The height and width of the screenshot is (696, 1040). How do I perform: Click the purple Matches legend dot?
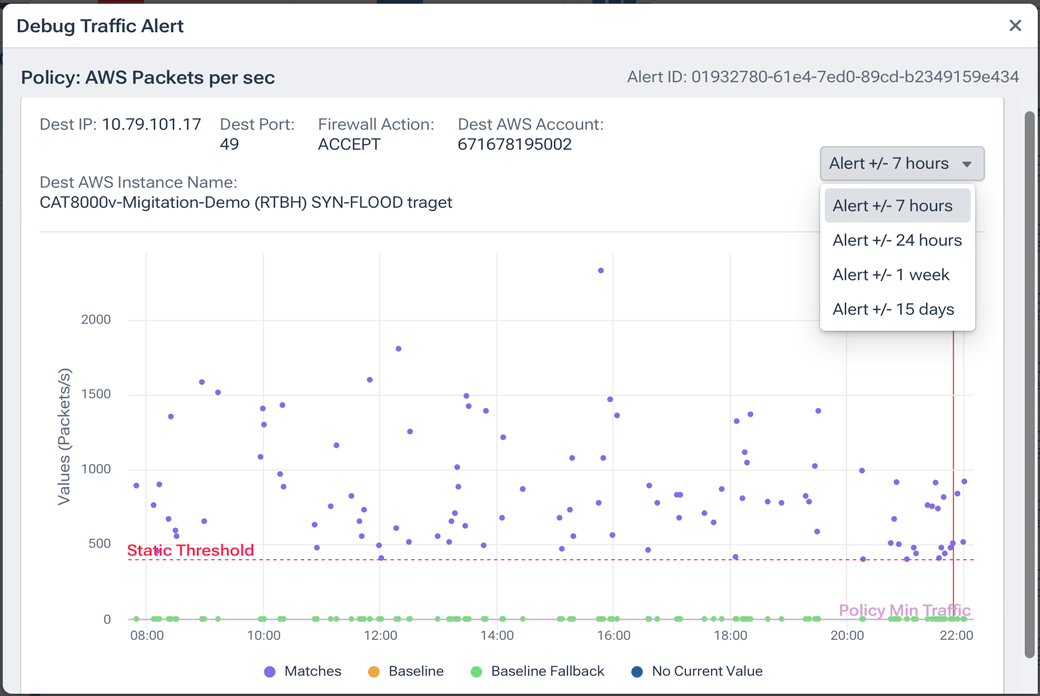coord(272,671)
